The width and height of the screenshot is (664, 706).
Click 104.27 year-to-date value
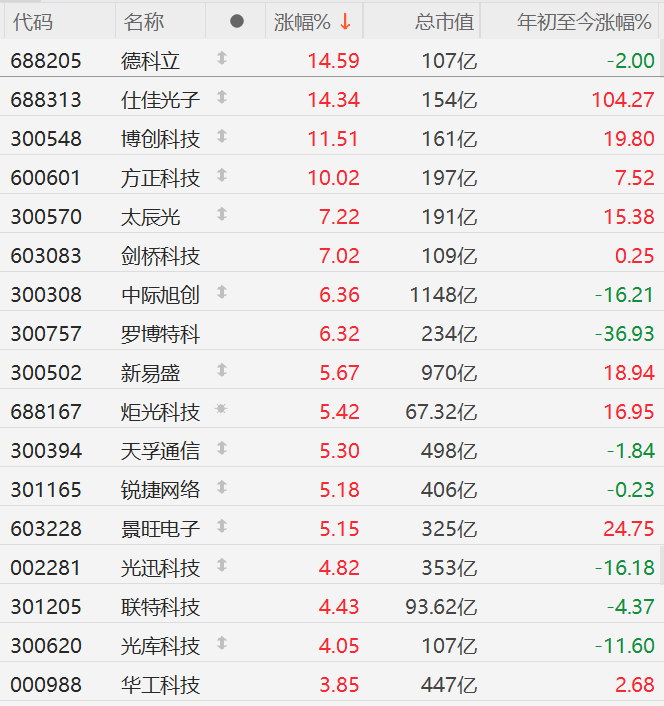(x=623, y=100)
